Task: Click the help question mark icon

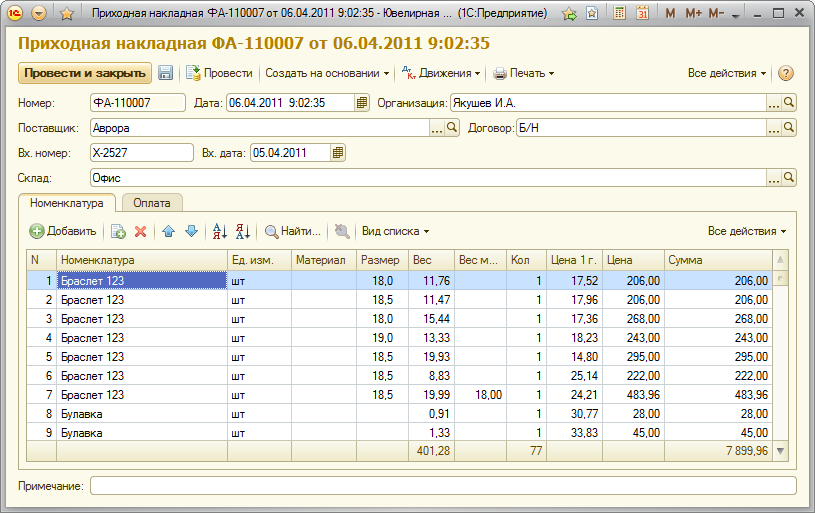Action: tap(785, 73)
